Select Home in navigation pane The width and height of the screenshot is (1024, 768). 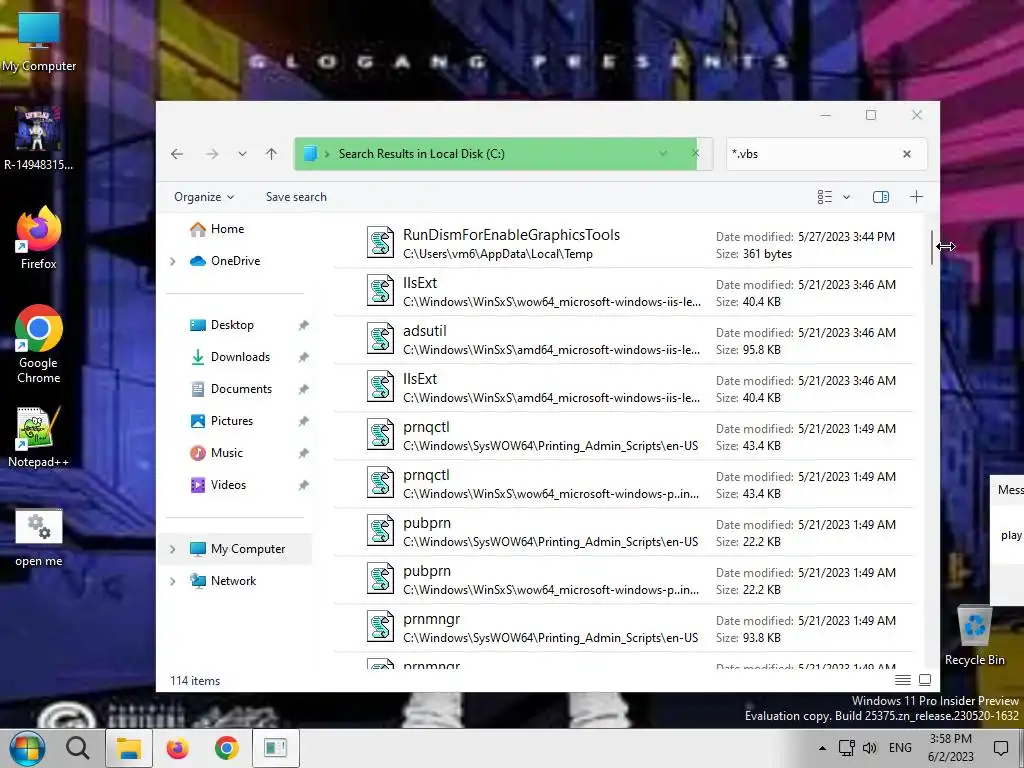click(x=227, y=229)
